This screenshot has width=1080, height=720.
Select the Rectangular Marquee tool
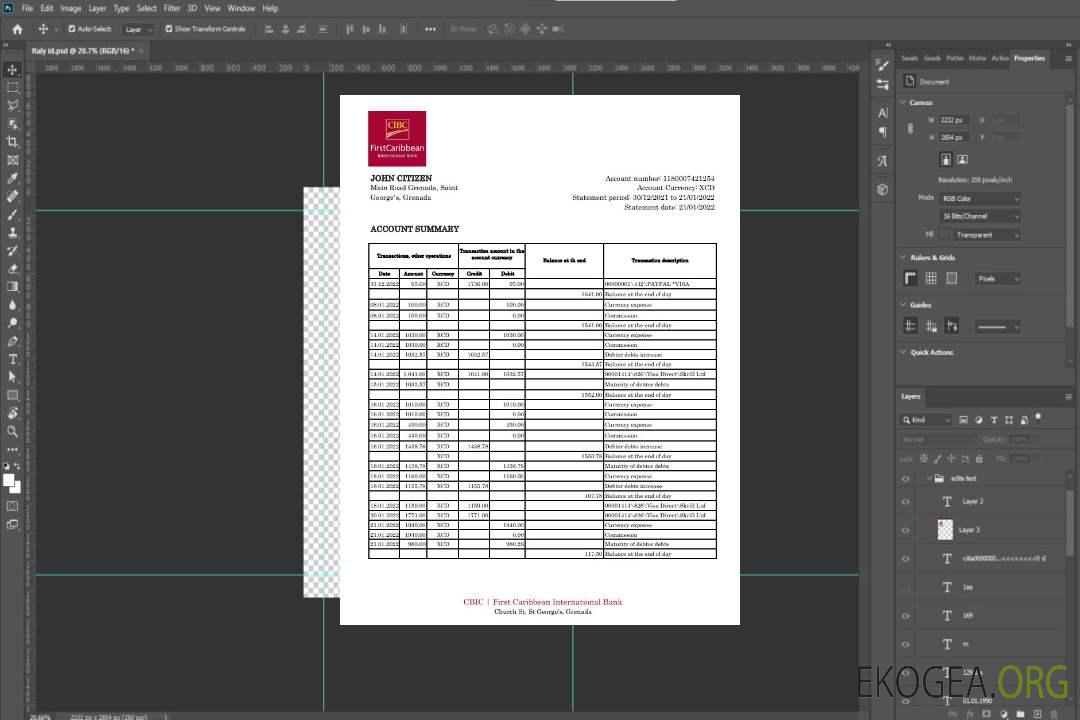12,88
